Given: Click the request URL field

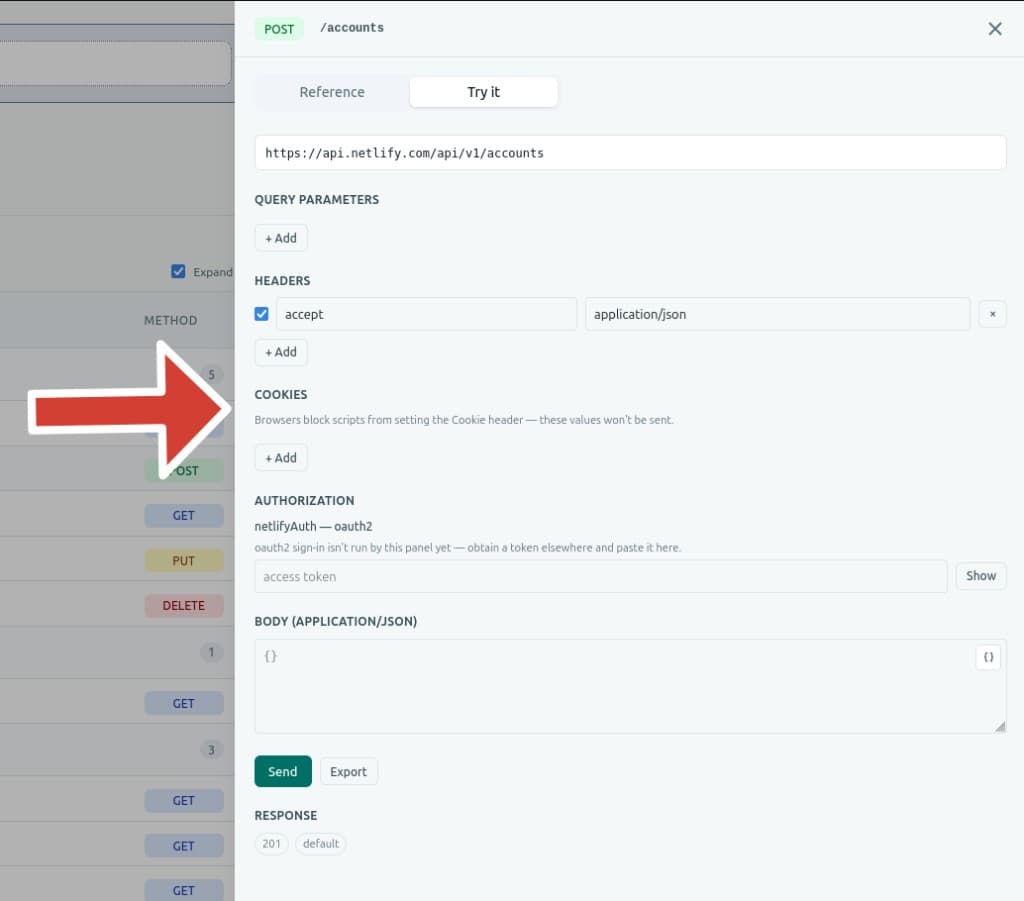Looking at the screenshot, I should pos(630,153).
